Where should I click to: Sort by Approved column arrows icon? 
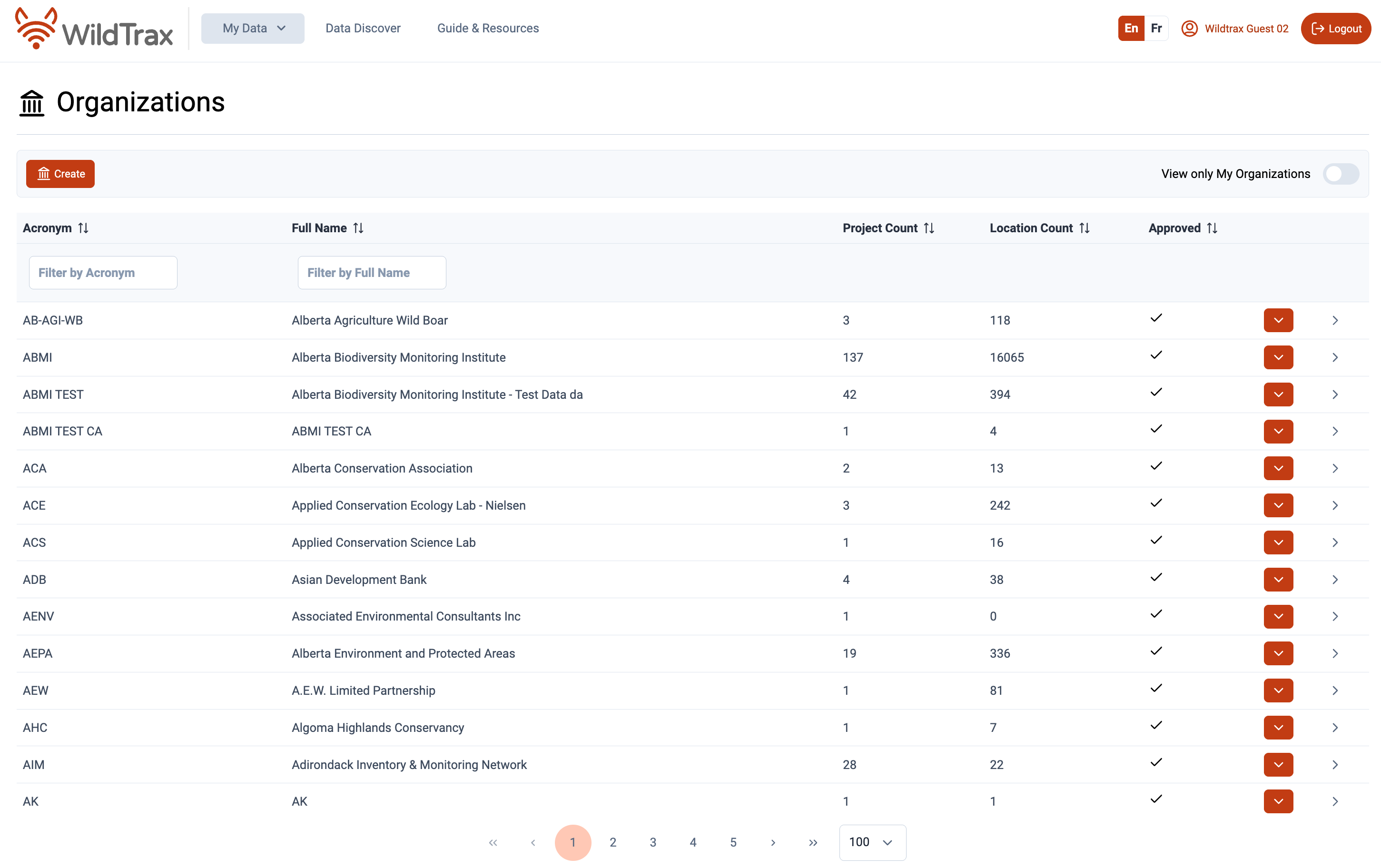coord(1212,228)
